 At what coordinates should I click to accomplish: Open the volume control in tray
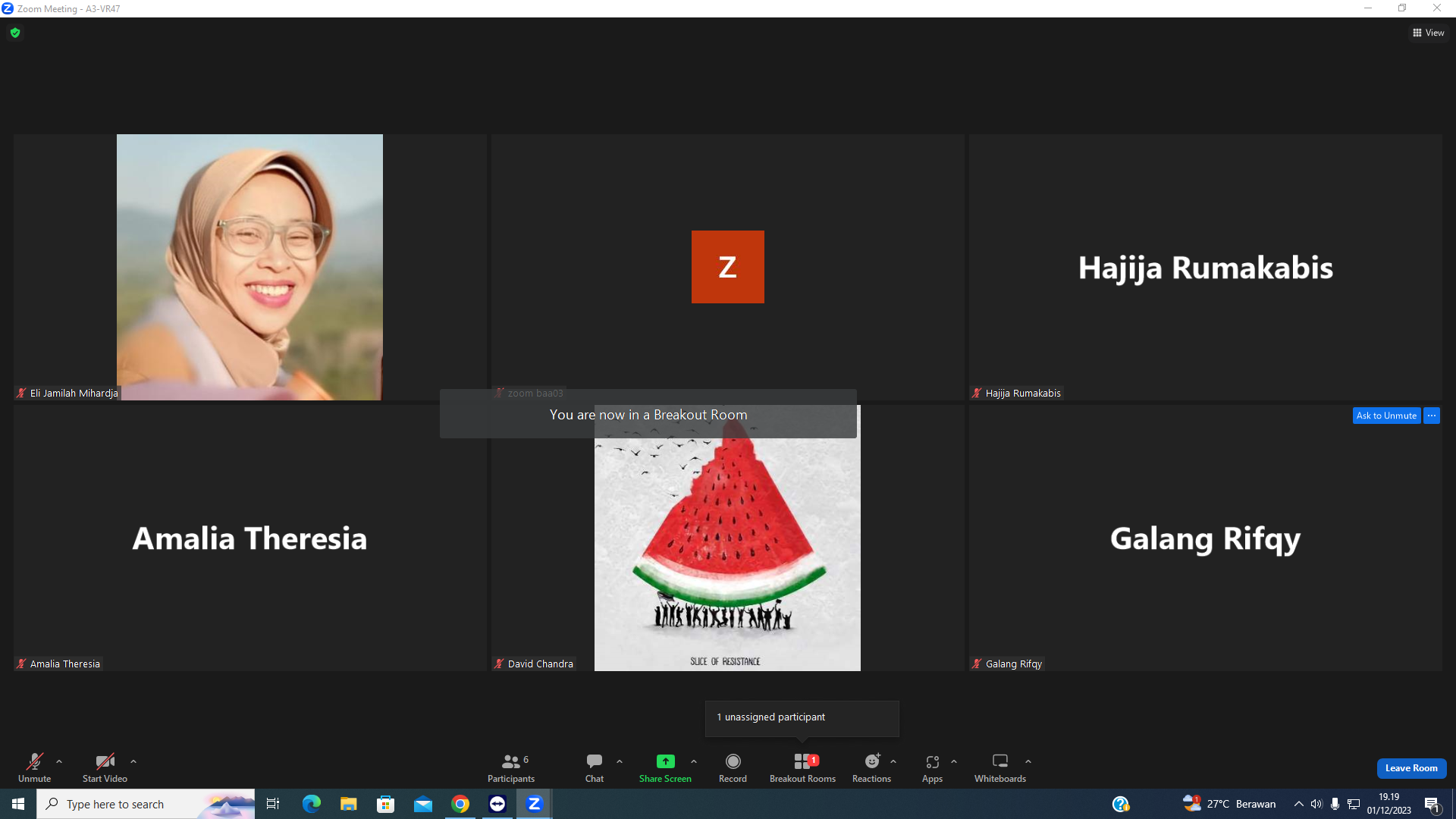(x=1316, y=804)
